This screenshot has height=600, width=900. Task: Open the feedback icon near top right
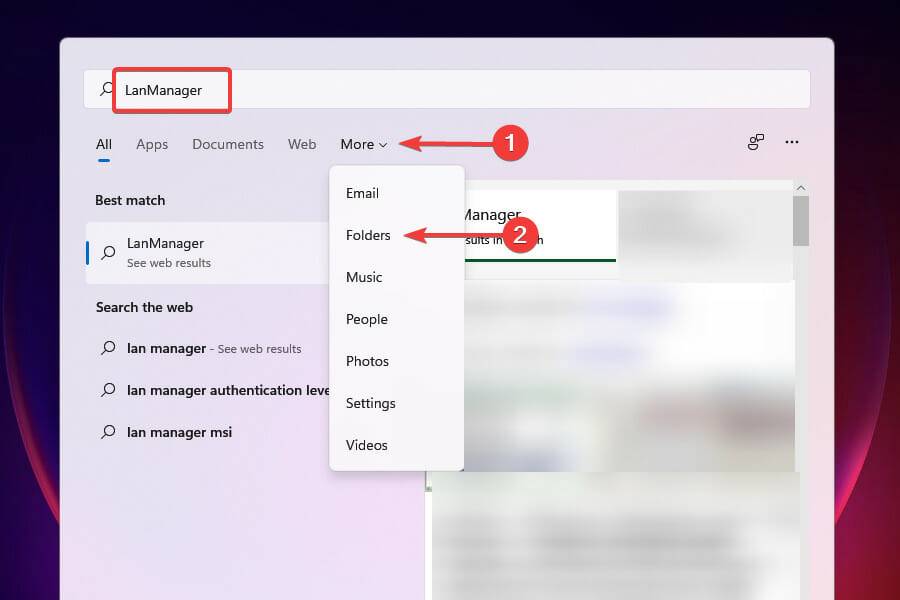755,142
